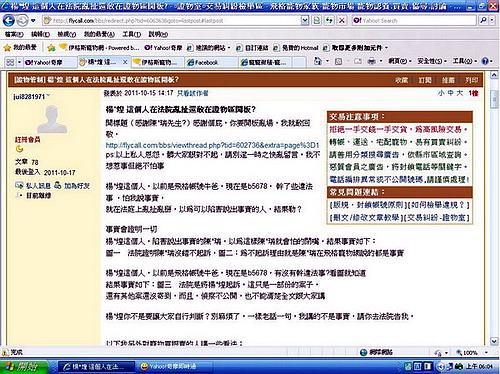Open the zoom level 100% dropdown
The height and width of the screenshot is (374, 500).
click(x=471, y=352)
